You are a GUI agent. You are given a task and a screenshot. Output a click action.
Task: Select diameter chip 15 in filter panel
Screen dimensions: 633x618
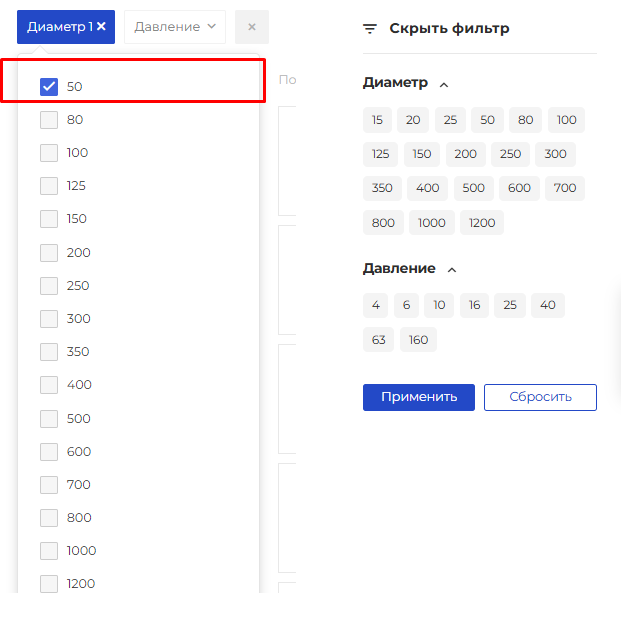[377, 121]
